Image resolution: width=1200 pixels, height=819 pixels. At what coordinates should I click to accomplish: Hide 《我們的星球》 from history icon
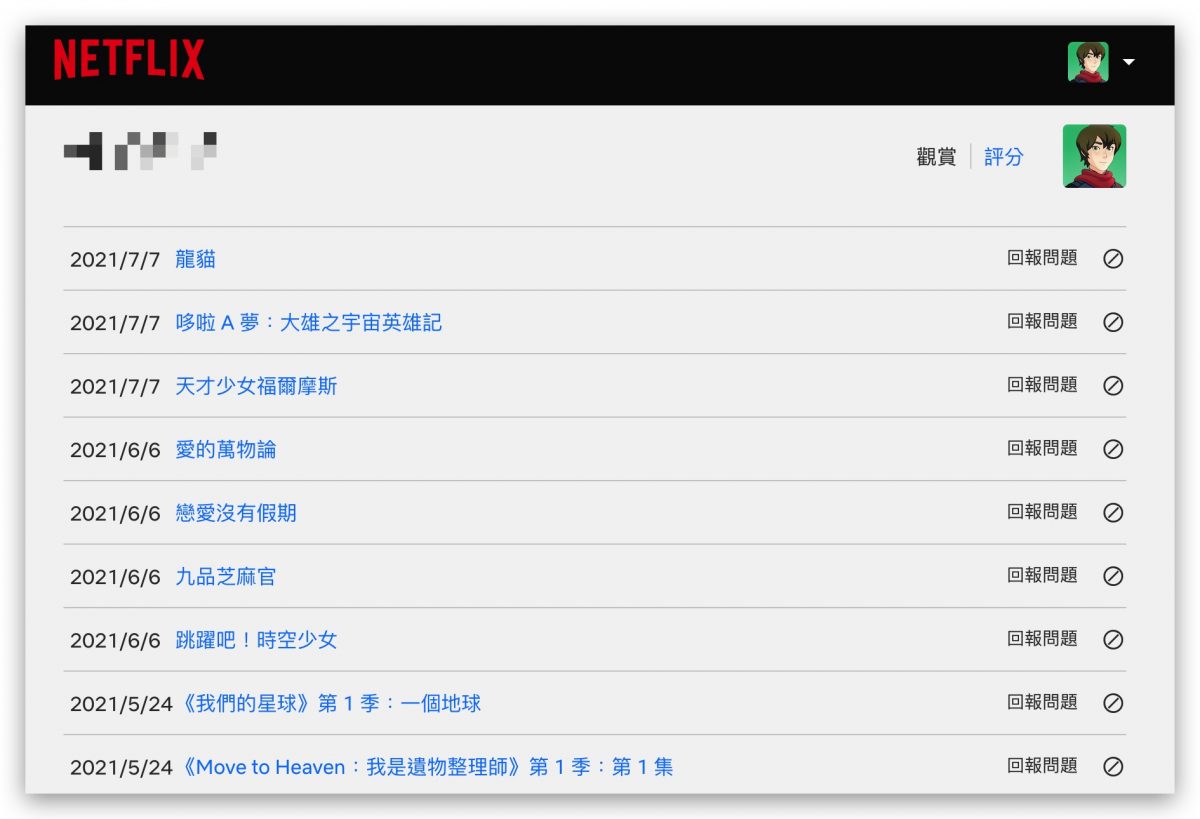coord(1113,703)
